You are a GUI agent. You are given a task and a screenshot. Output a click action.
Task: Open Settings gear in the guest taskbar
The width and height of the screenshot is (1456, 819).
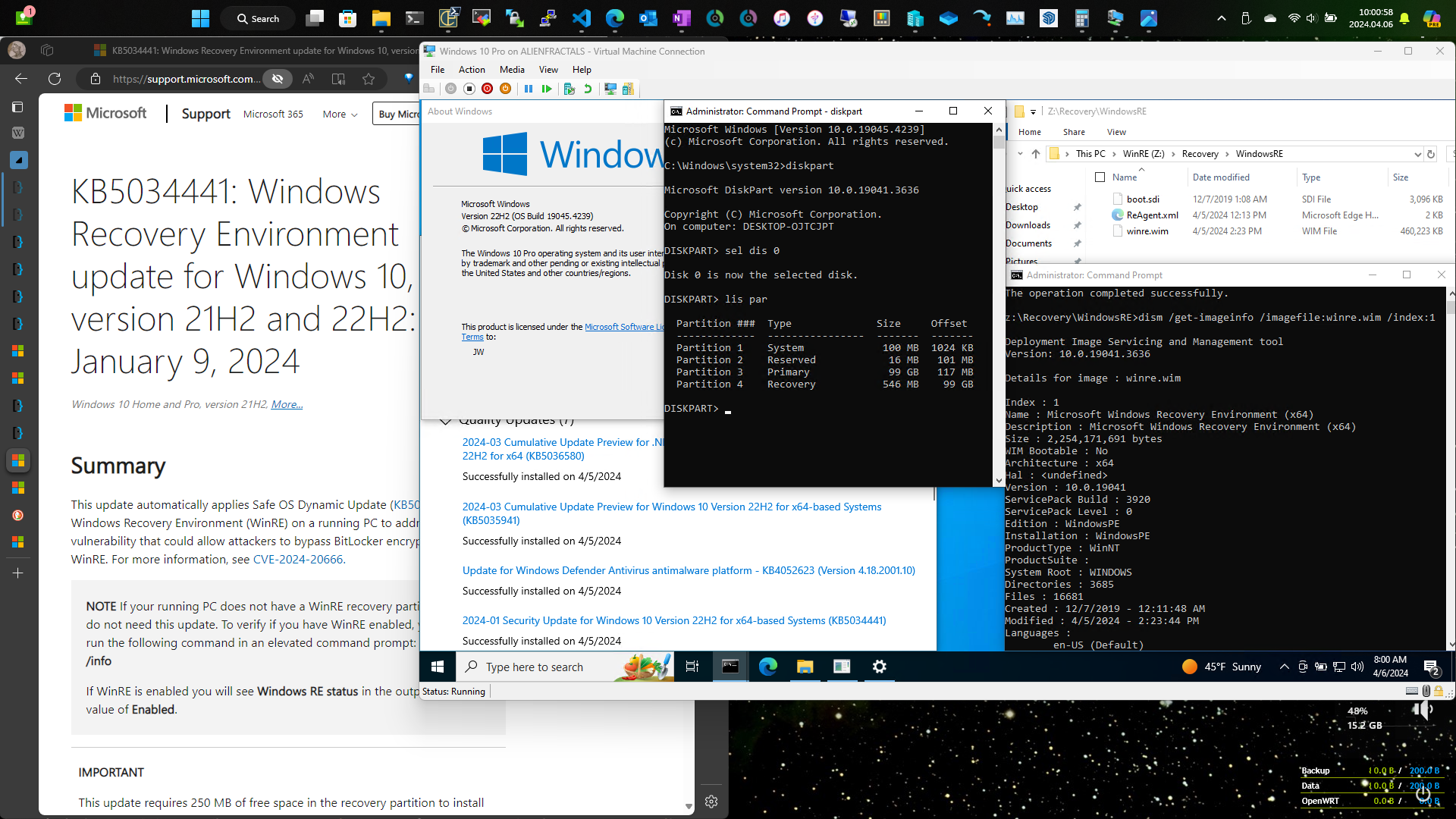879,667
